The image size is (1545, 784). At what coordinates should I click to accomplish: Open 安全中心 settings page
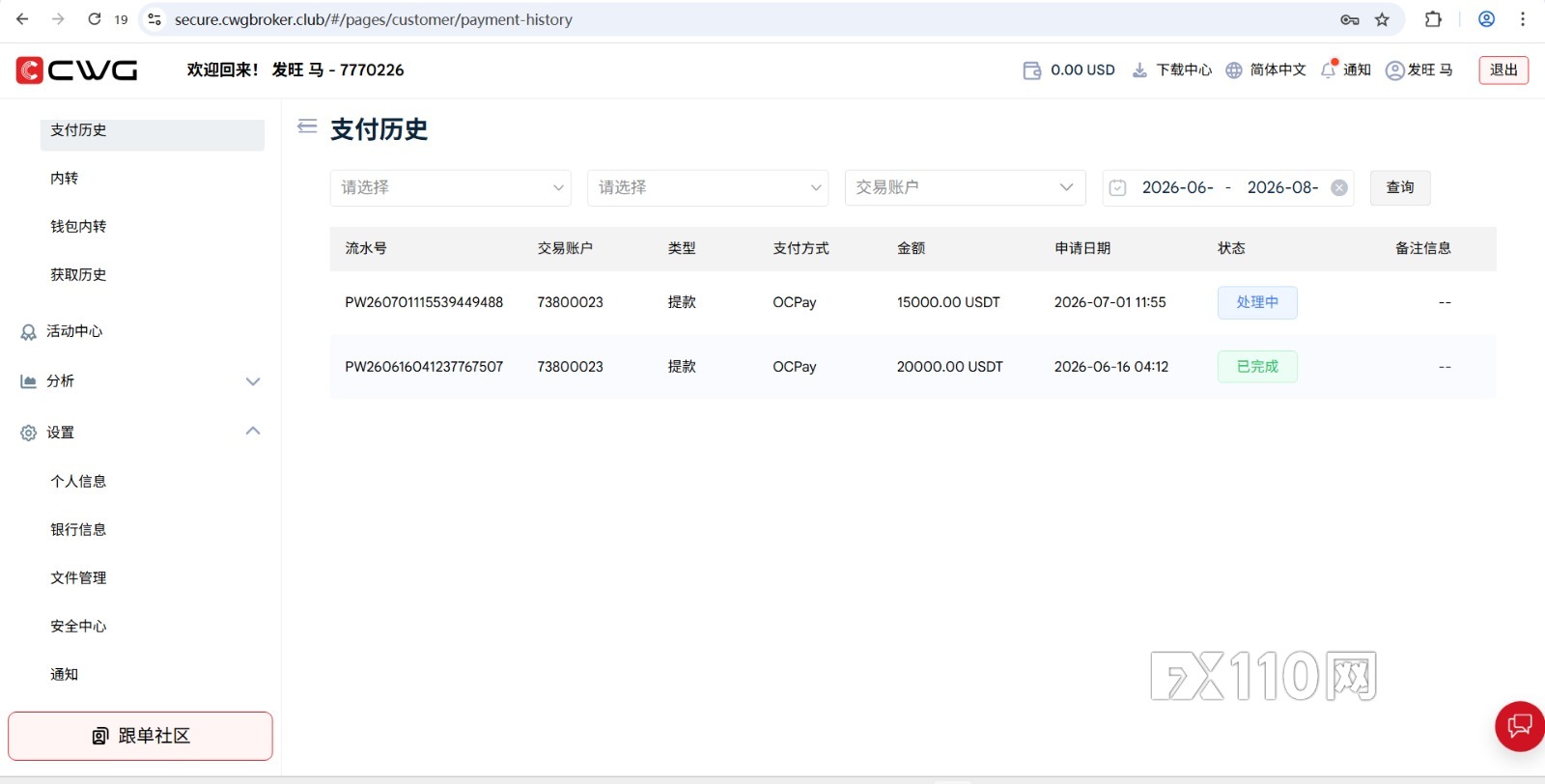(78, 626)
